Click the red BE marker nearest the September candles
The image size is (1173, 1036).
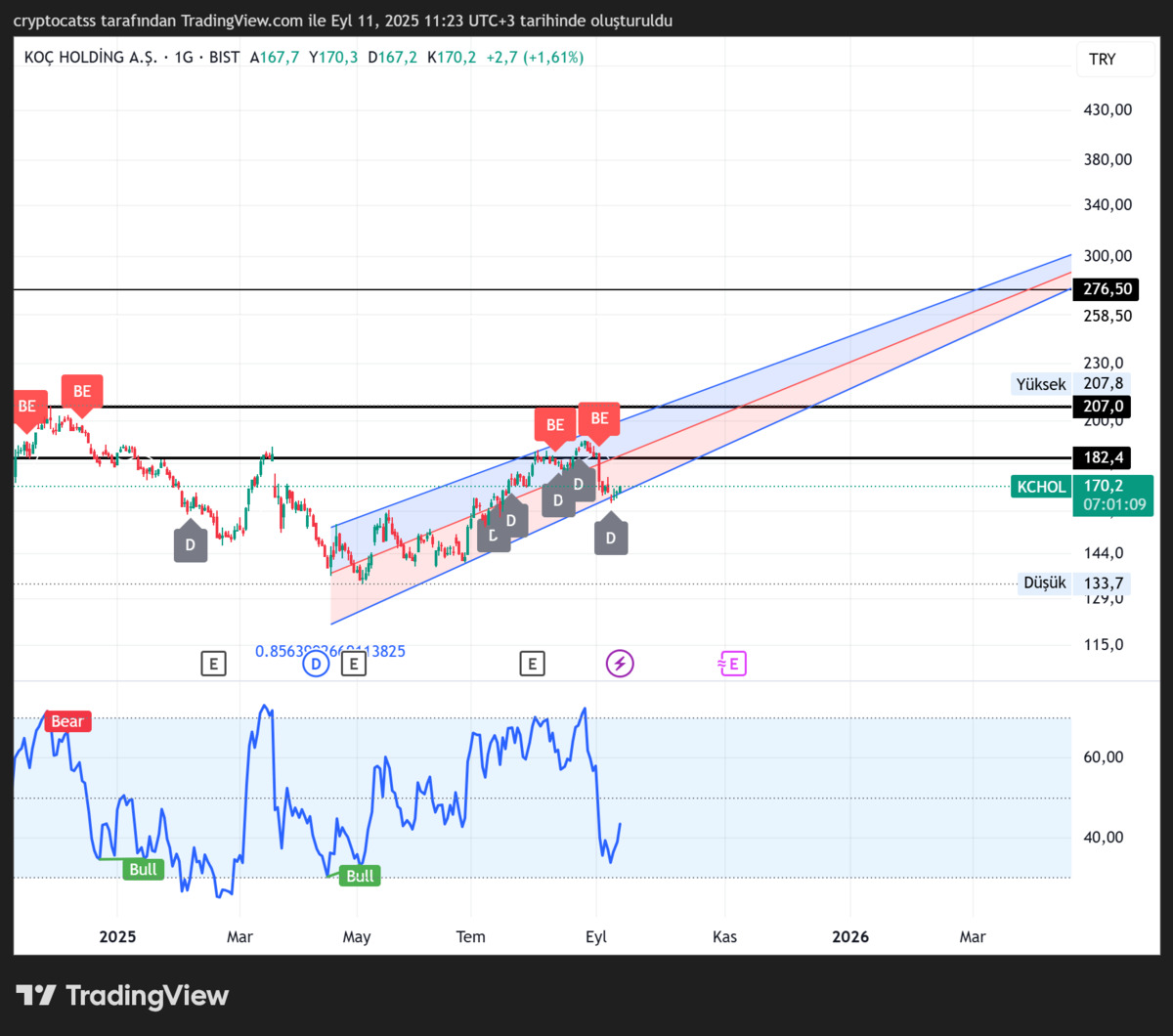click(599, 421)
